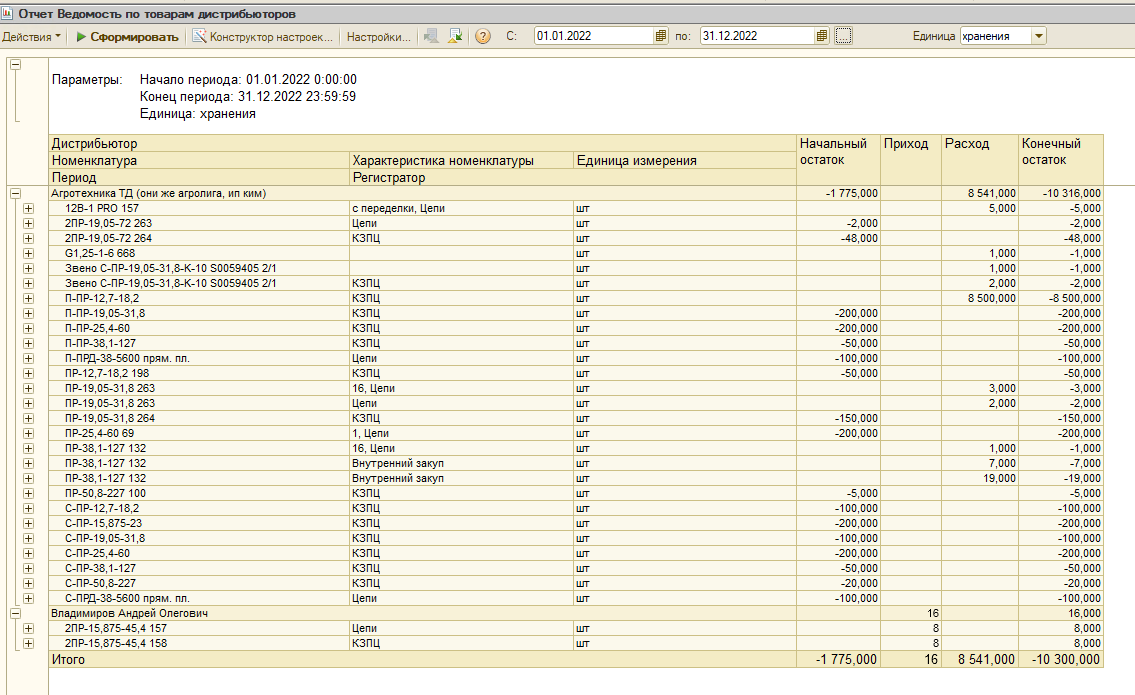
Task: Open help question mark icon
Action: click(483, 36)
